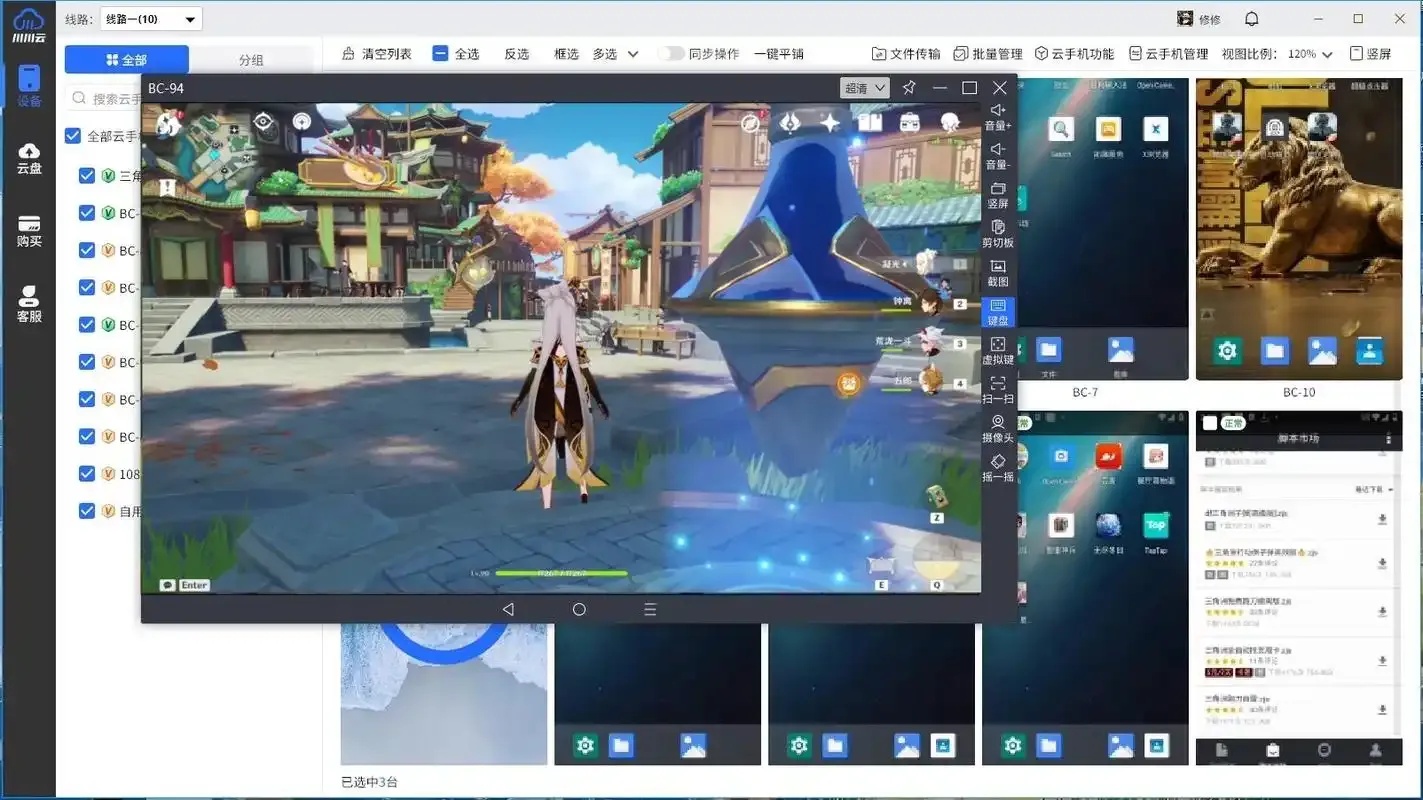The image size is (1423, 800).
Task: Switch to the 全部 tab
Action: click(x=126, y=60)
